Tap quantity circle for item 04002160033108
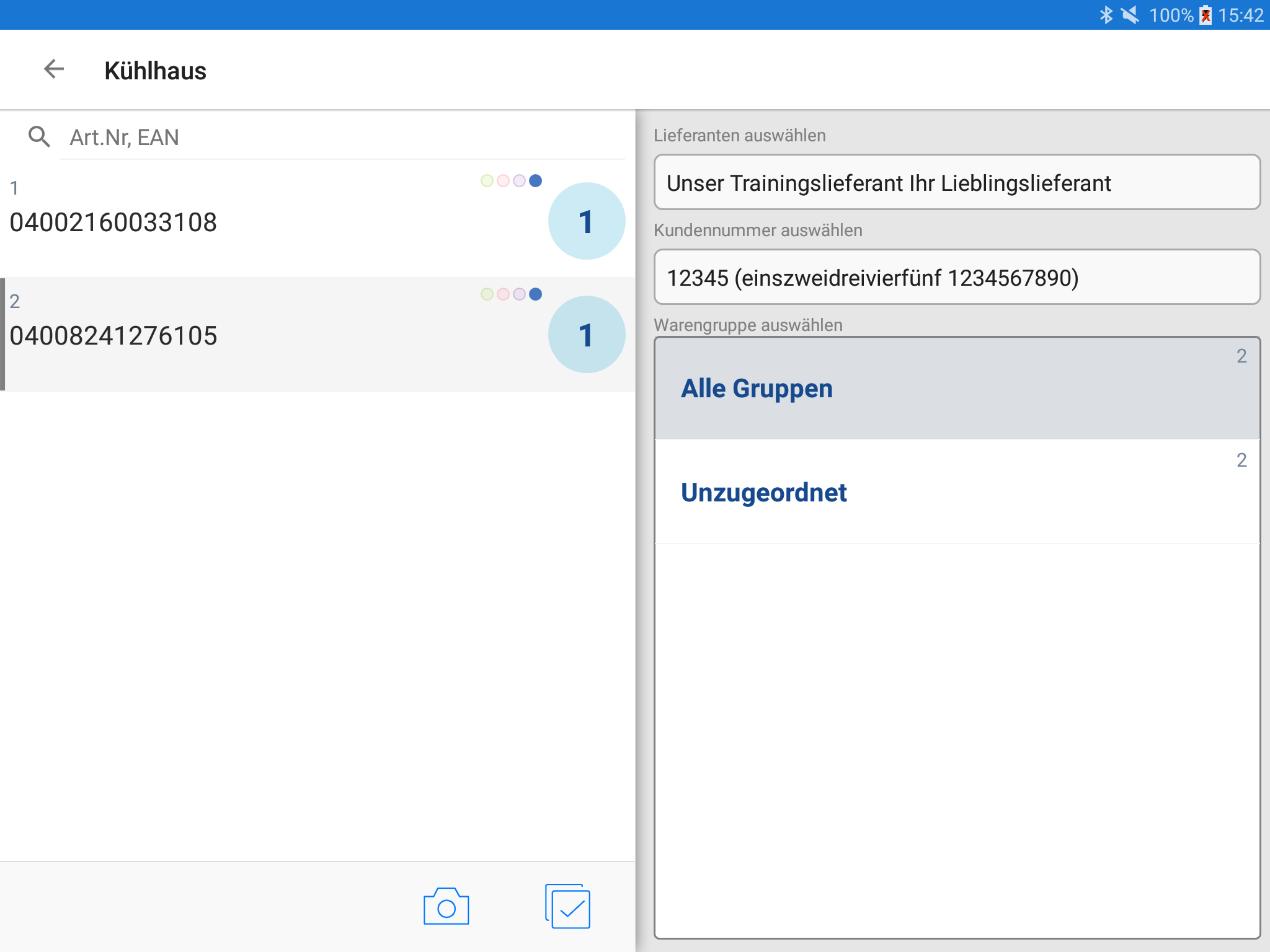The width and height of the screenshot is (1270, 952). coord(586,221)
